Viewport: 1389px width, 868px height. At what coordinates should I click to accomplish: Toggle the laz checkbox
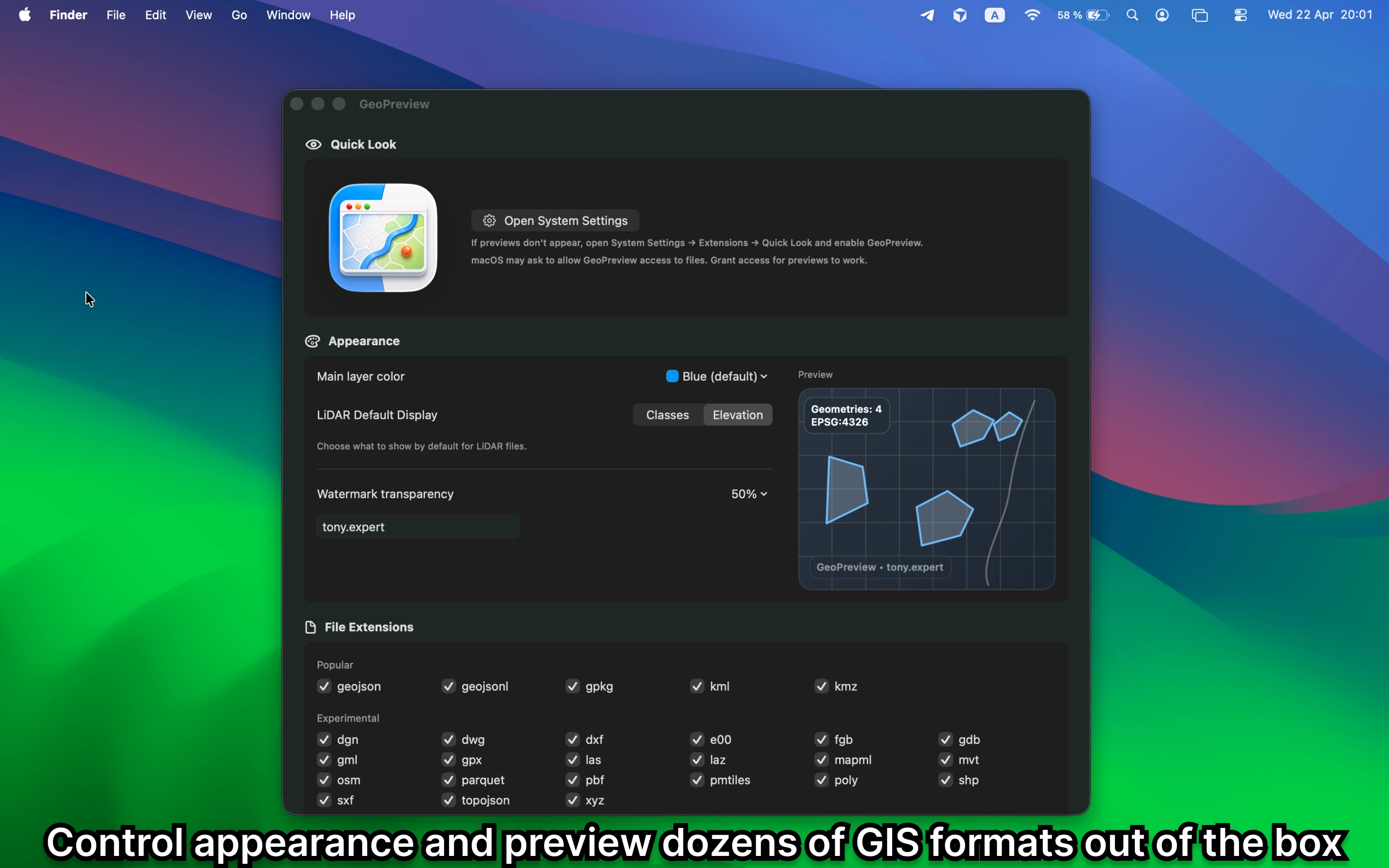[x=697, y=759]
